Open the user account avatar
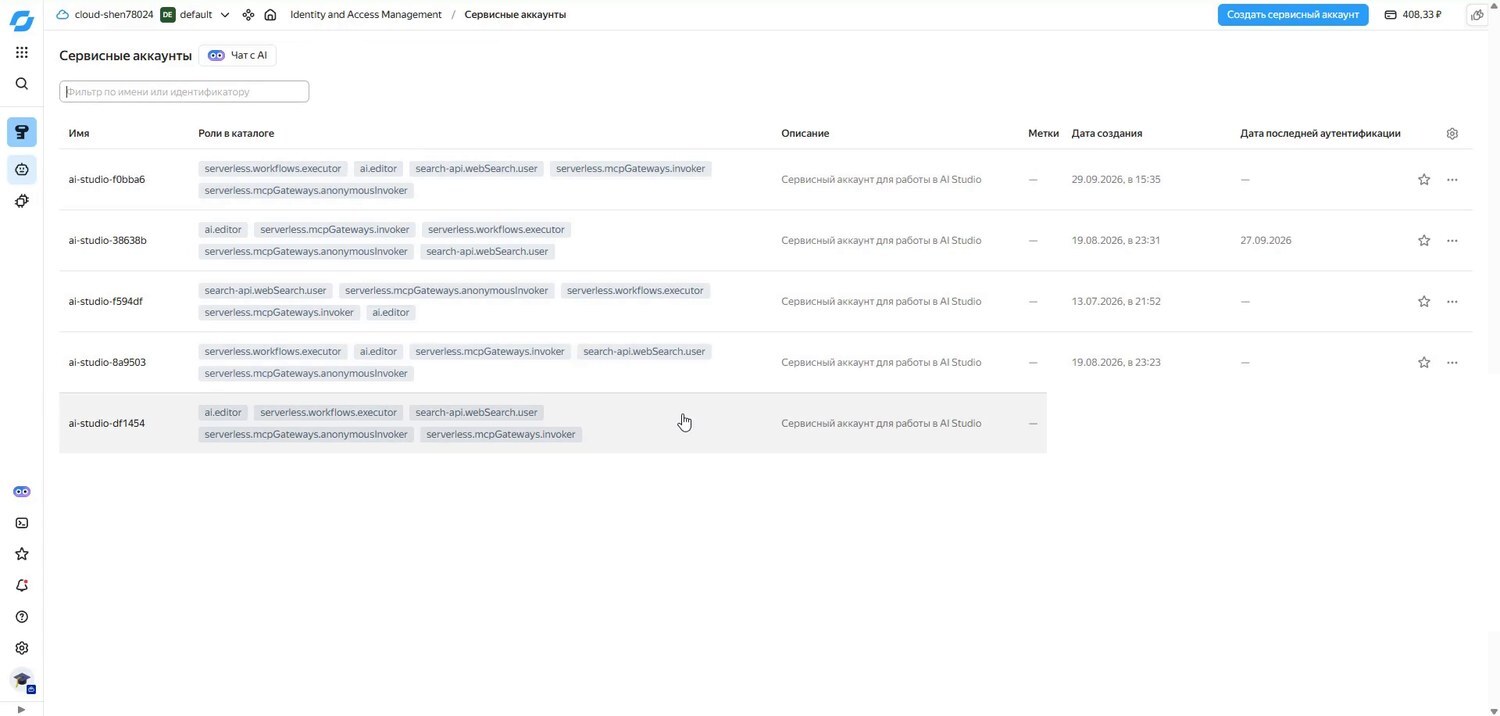This screenshot has height=716, width=1500. 22,681
